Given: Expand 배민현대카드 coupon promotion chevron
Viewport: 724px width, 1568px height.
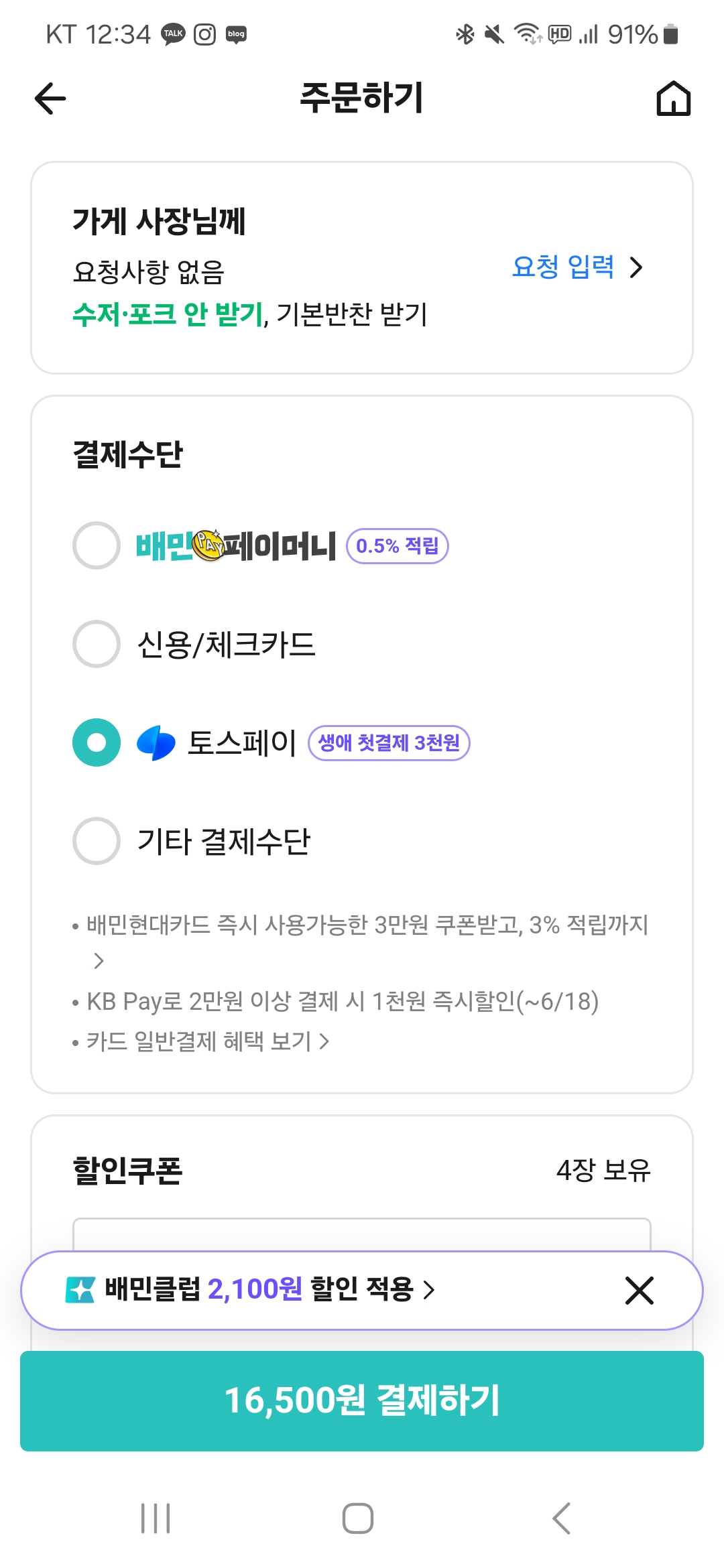Looking at the screenshot, I should pos(99,961).
